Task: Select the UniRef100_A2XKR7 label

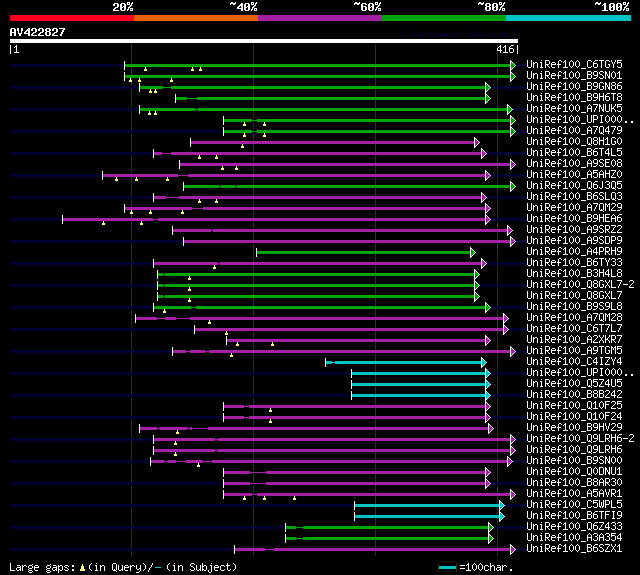Action: click(x=574, y=340)
